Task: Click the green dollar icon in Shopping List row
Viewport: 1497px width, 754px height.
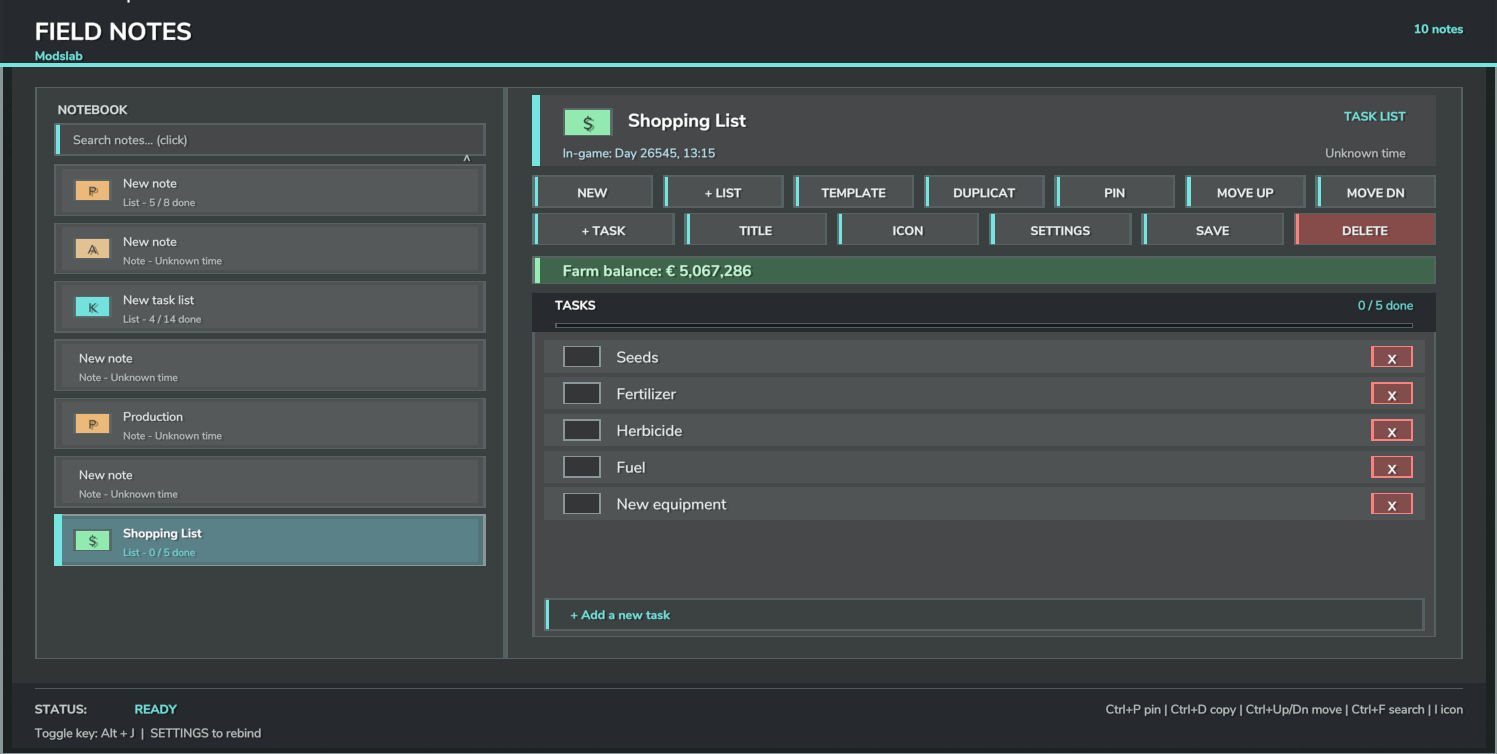Action: tap(92, 541)
